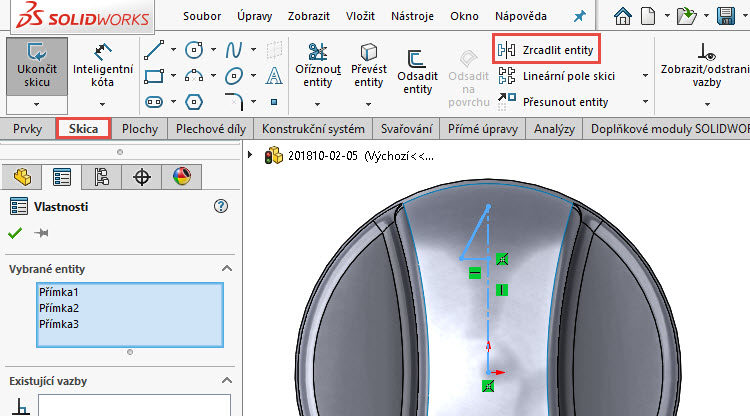This screenshot has height=416, width=750.
Task: Open dropdown under Inteligentní kóta
Action: pyautogui.click(x=102, y=104)
